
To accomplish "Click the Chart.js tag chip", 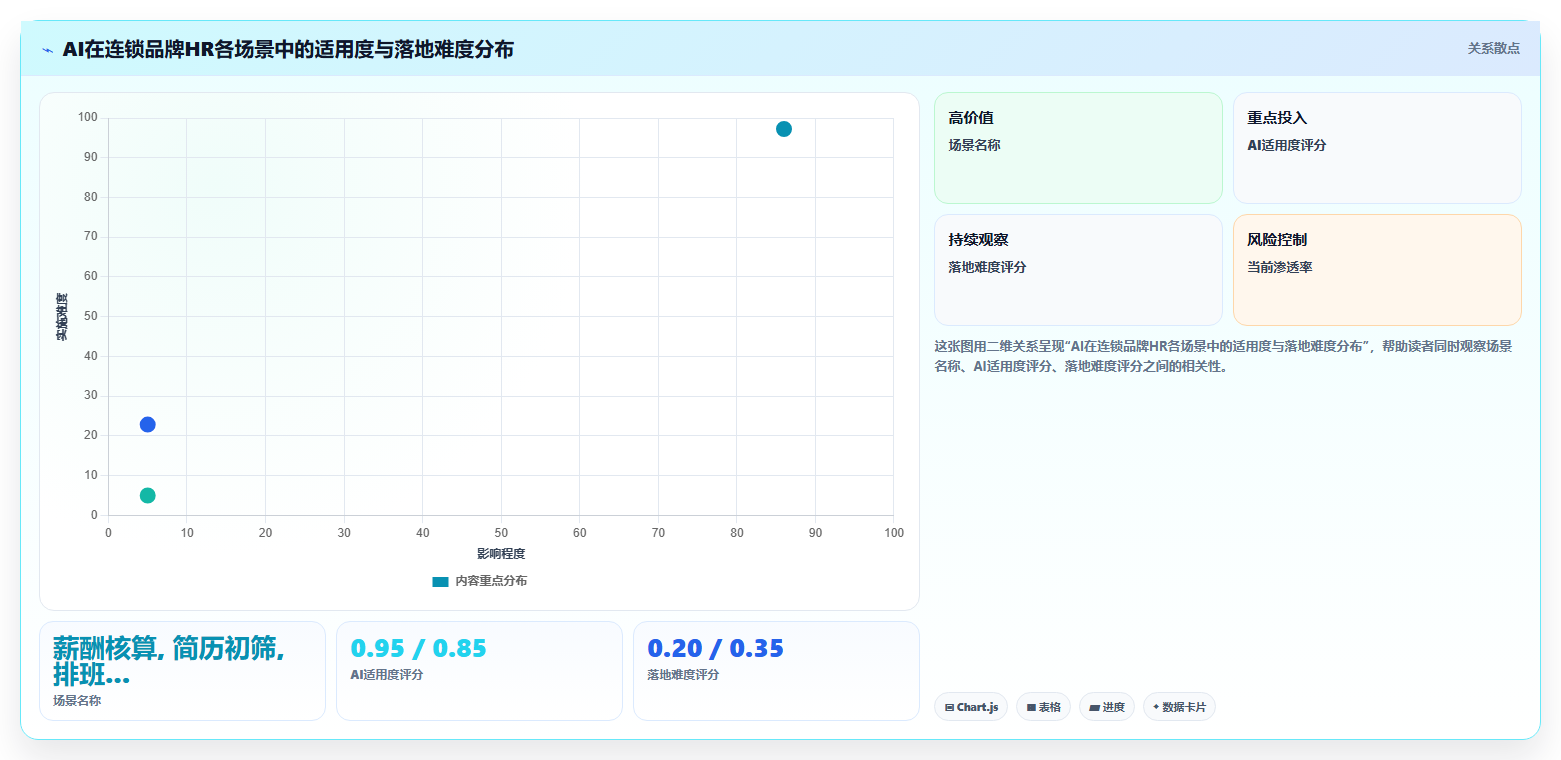I will [x=971, y=707].
